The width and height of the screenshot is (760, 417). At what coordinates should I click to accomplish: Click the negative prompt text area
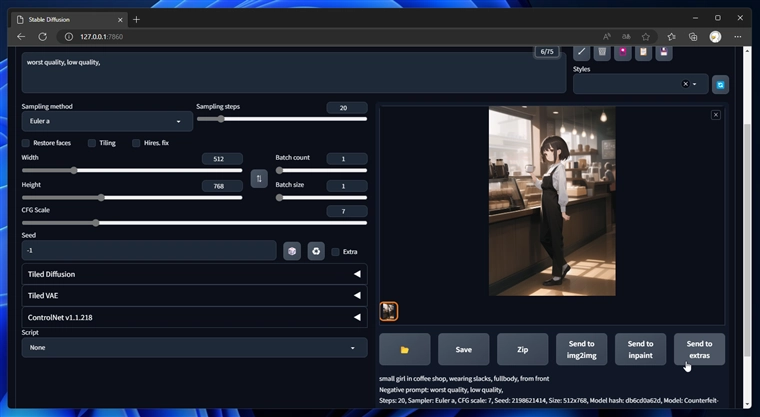[294, 73]
